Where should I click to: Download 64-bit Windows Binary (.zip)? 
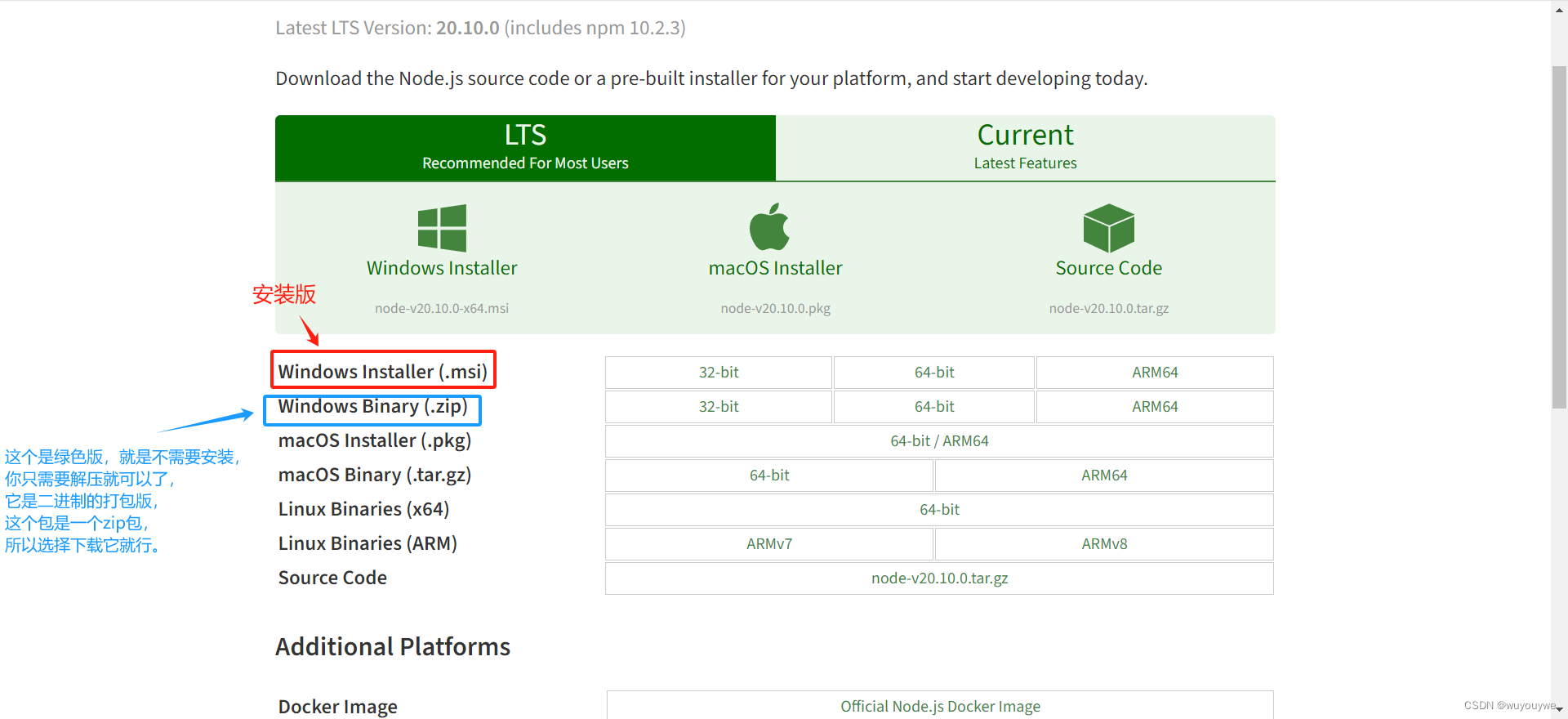point(934,407)
